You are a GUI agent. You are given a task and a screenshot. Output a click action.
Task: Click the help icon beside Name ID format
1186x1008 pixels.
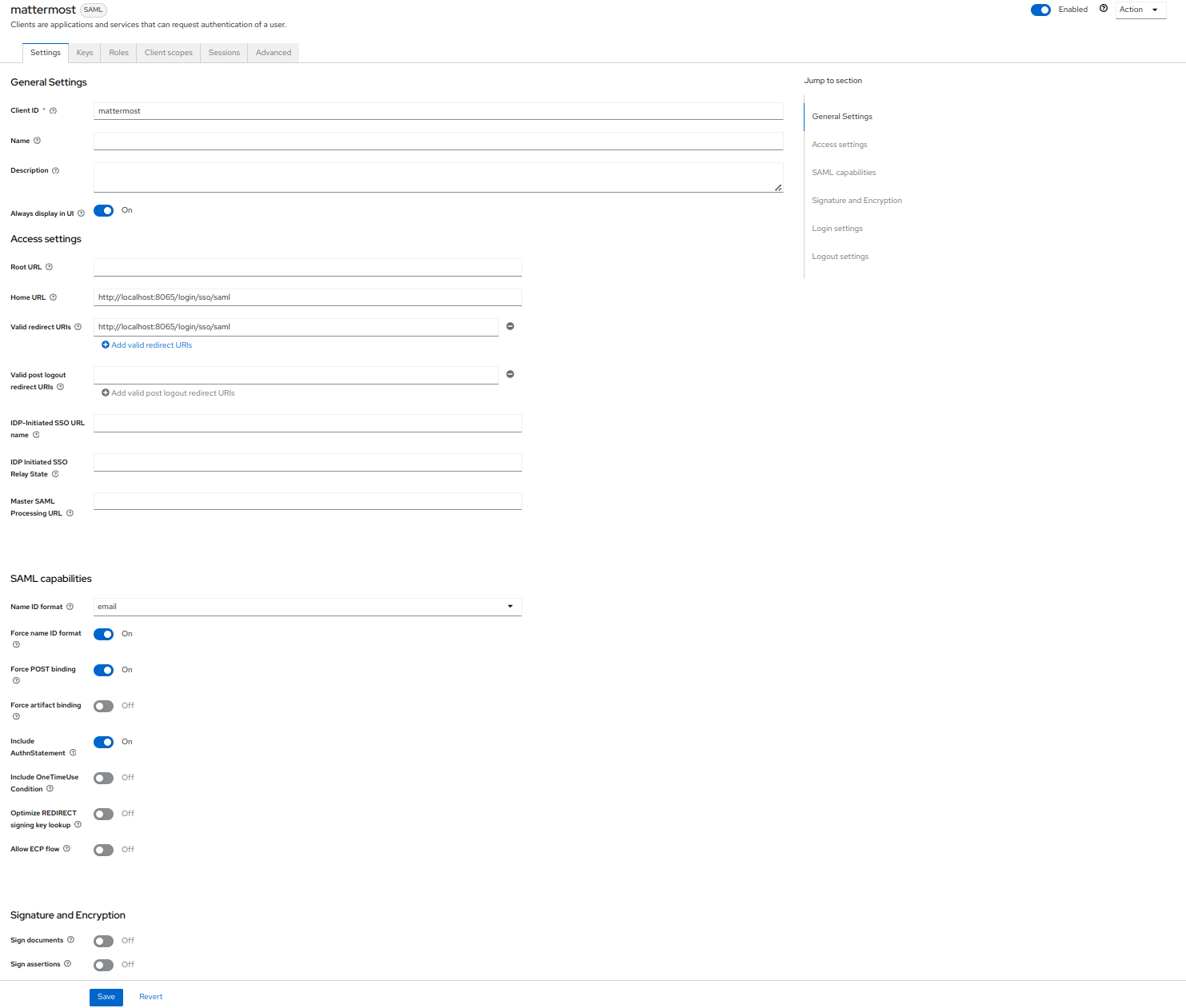(70, 607)
